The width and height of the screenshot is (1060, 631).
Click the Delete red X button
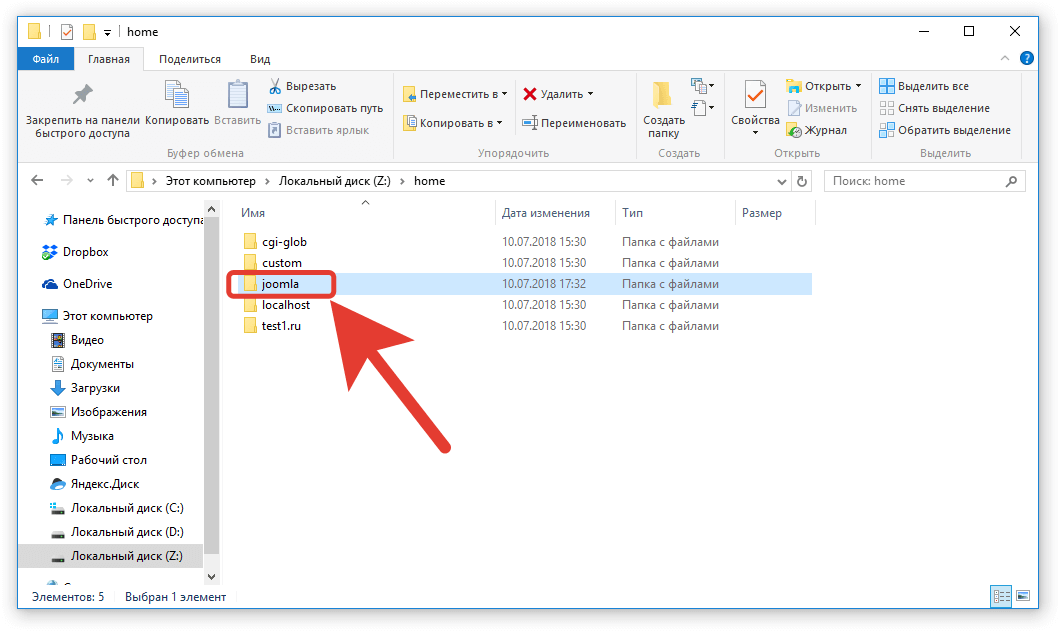[531, 94]
